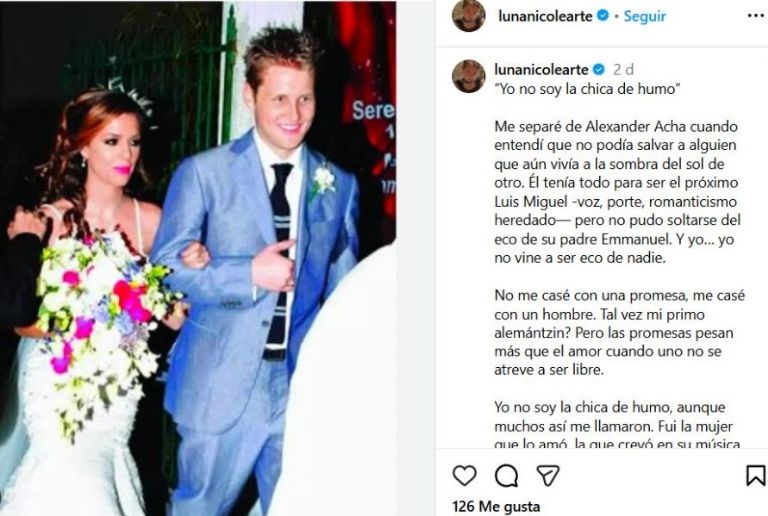Click the caption paragraph mentioning Alexander Acha
The image size is (768, 516).
pyautogui.click(x=617, y=192)
